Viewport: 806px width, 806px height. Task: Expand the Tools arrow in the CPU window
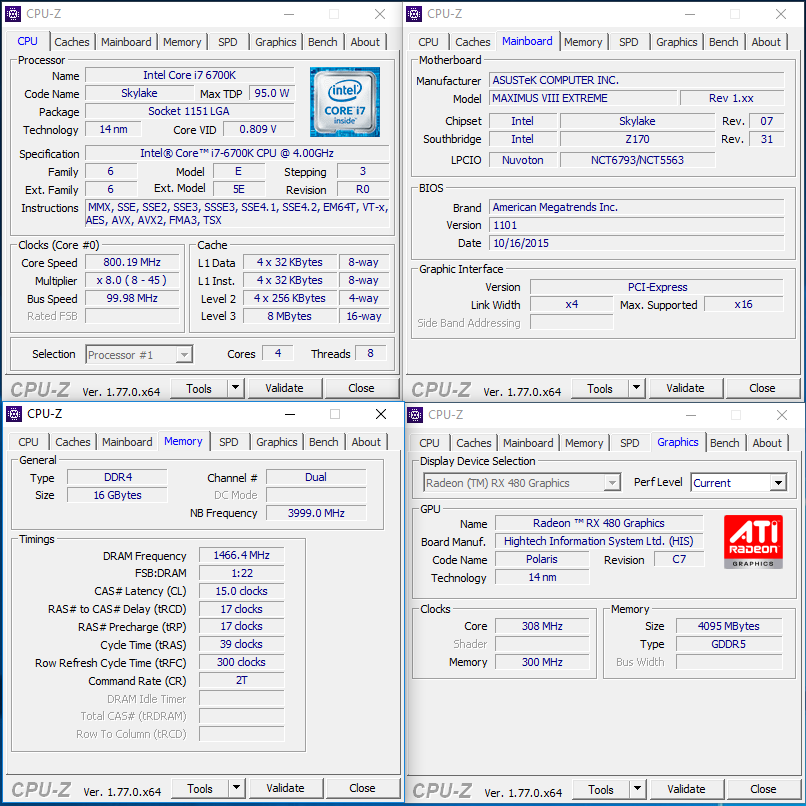[235, 388]
